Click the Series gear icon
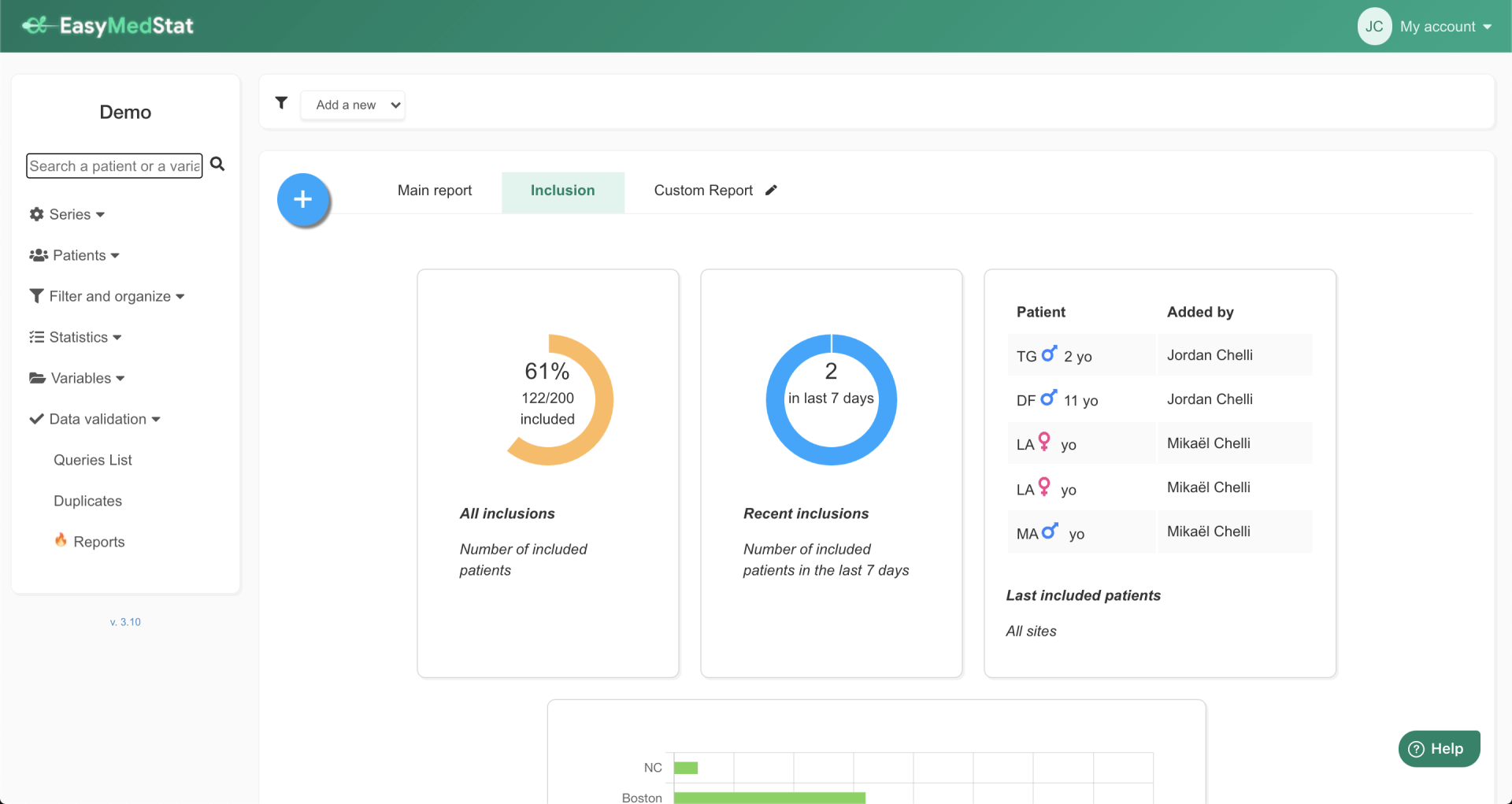Screen dimensions: 1512x804 coord(37,214)
